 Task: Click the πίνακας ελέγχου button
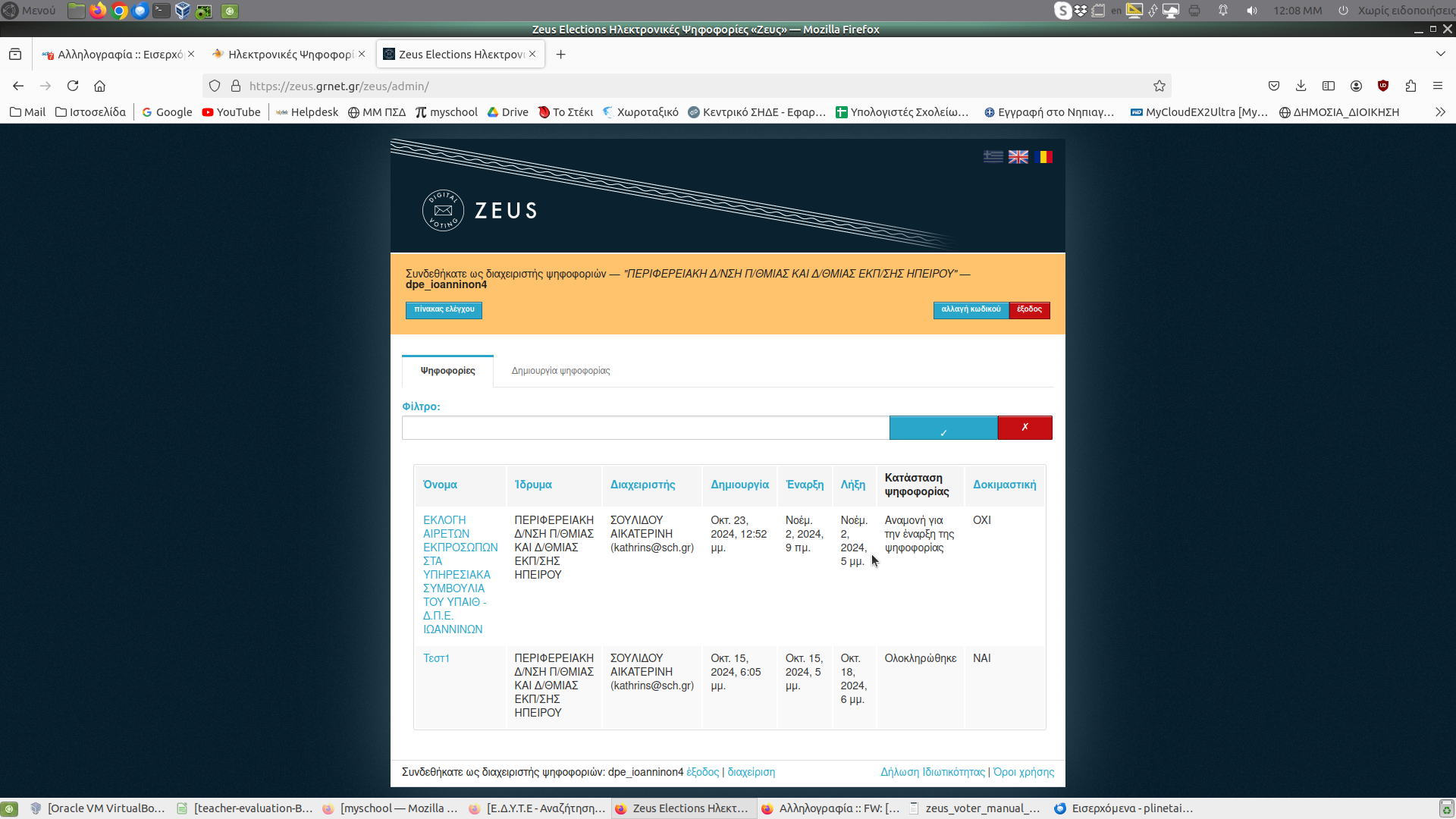[x=444, y=309]
